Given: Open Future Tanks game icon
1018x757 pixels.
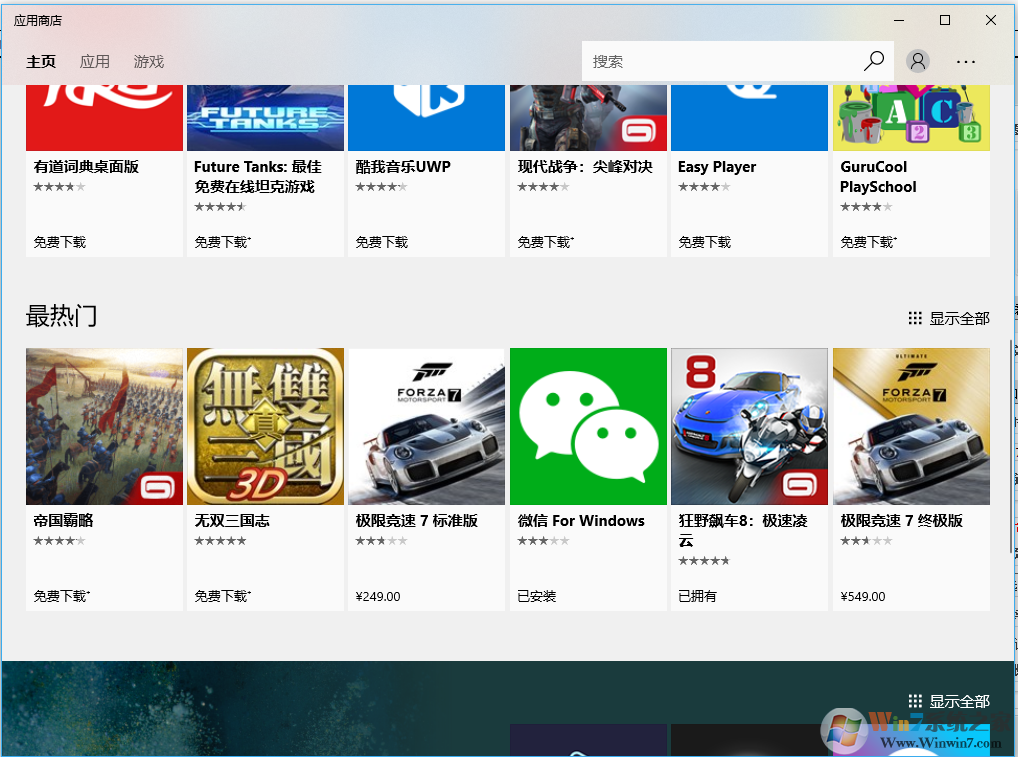Looking at the screenshot, I should pyautogui.click(x=266, y=118).
